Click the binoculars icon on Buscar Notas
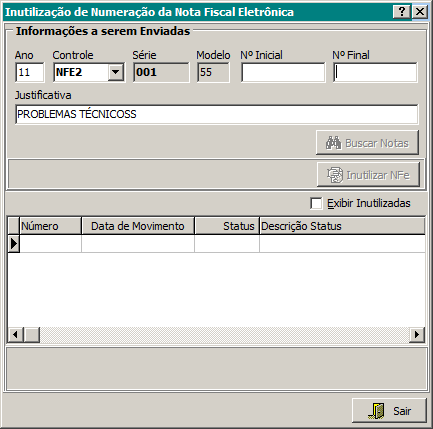Image resolution: width=433 pixels, height=429 pixels. coord(334,143)
